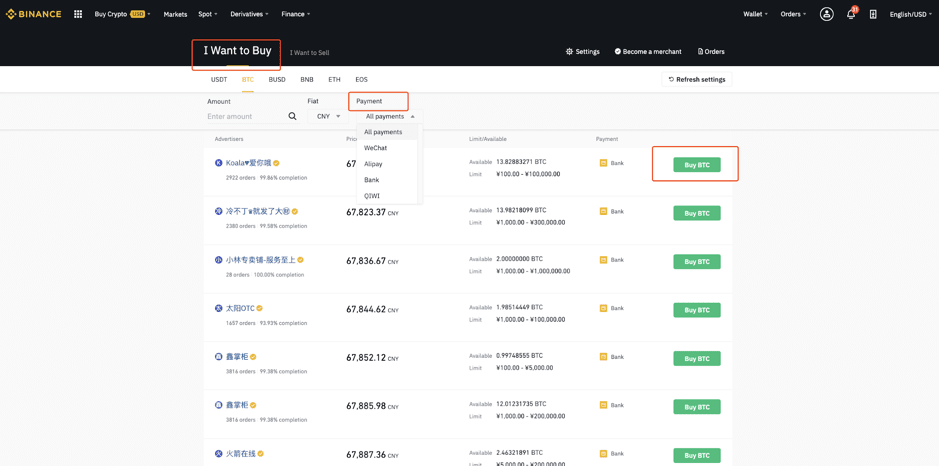The height and width of the screenshot is (466, 939).
Task: Open Orders dropdown in top bar
Action: 793,14
